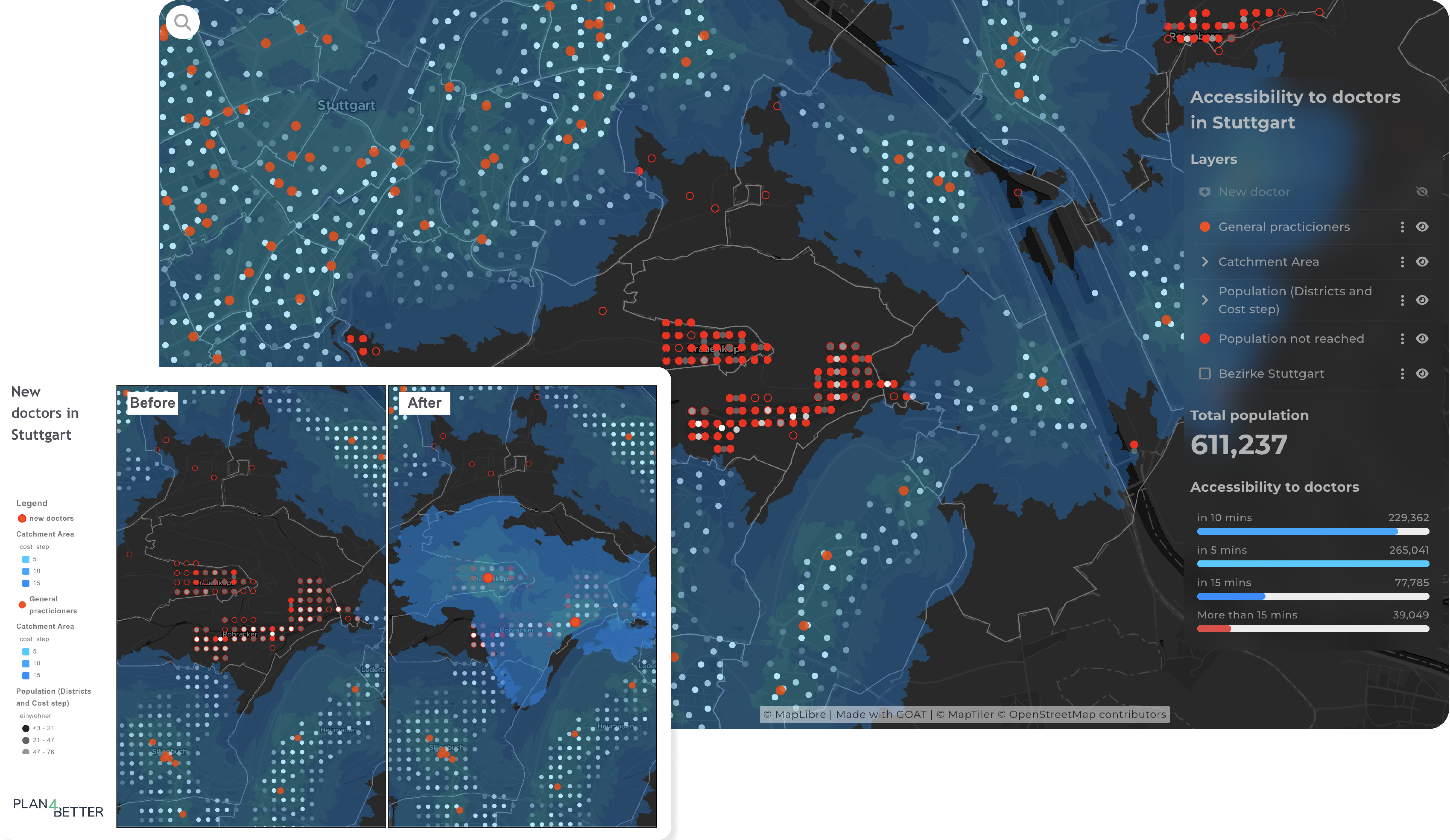Expand Population (Districts and Cost step) layer
Screen dimensions: 1450x840
pyautogui.click(x=1205, y=300)
